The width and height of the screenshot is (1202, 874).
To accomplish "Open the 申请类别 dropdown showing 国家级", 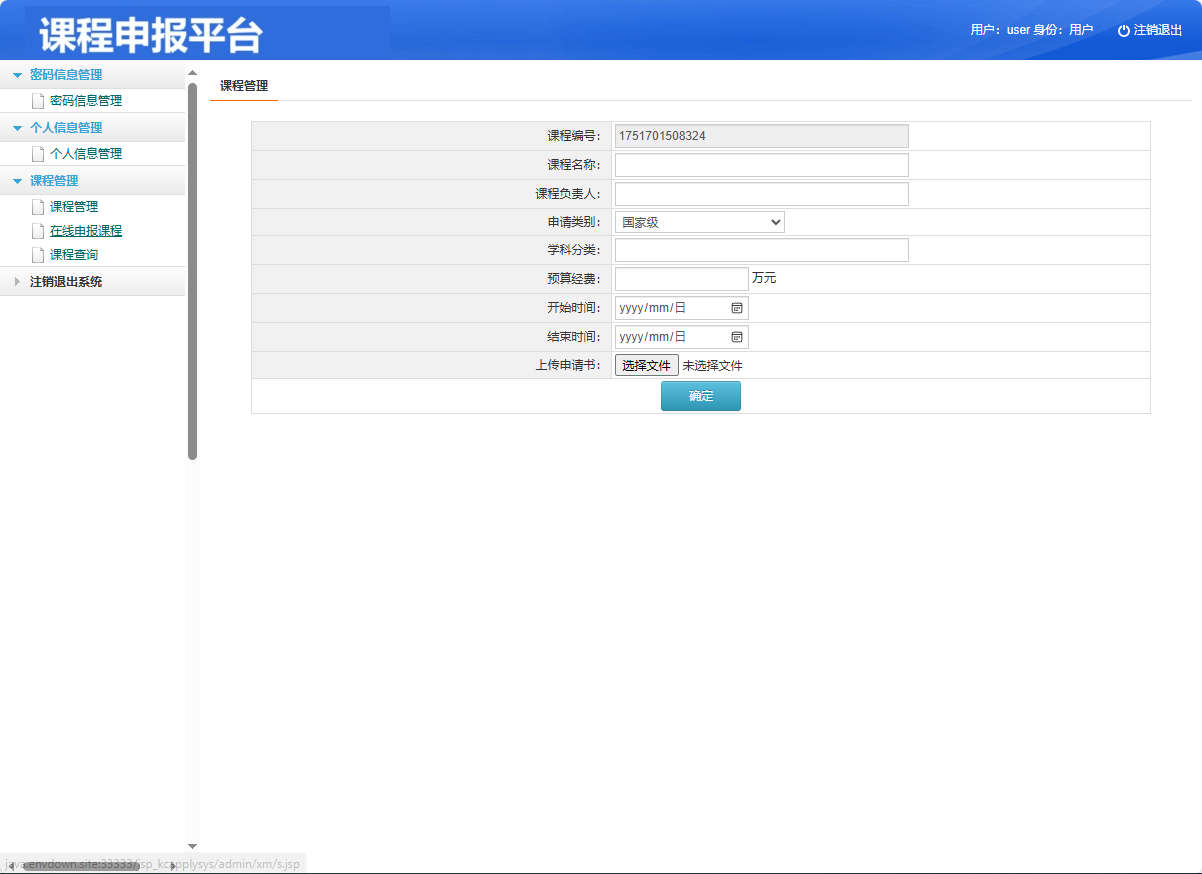I will [x=698, y=221].
